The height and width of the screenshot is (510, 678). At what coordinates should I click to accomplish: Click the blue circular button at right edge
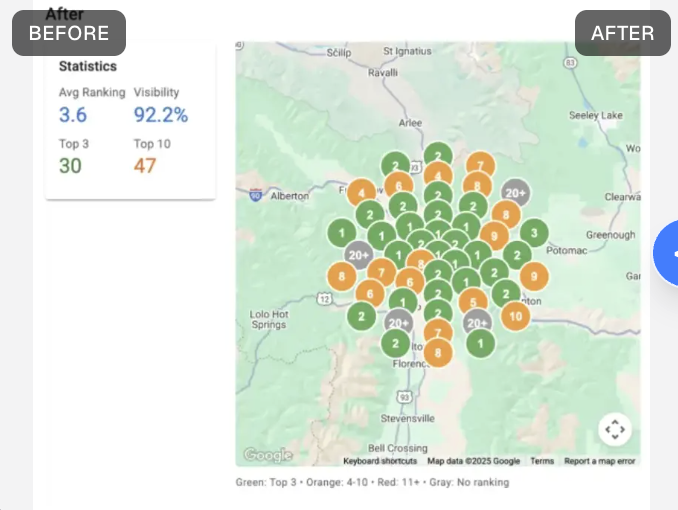click(666, 253)
